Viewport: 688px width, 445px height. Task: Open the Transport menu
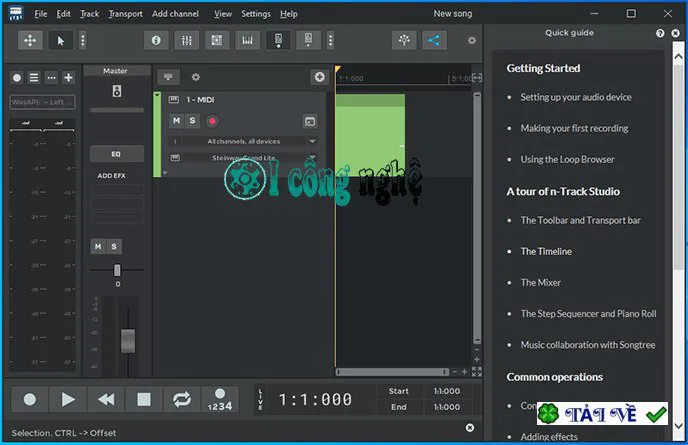click(125, 14)
